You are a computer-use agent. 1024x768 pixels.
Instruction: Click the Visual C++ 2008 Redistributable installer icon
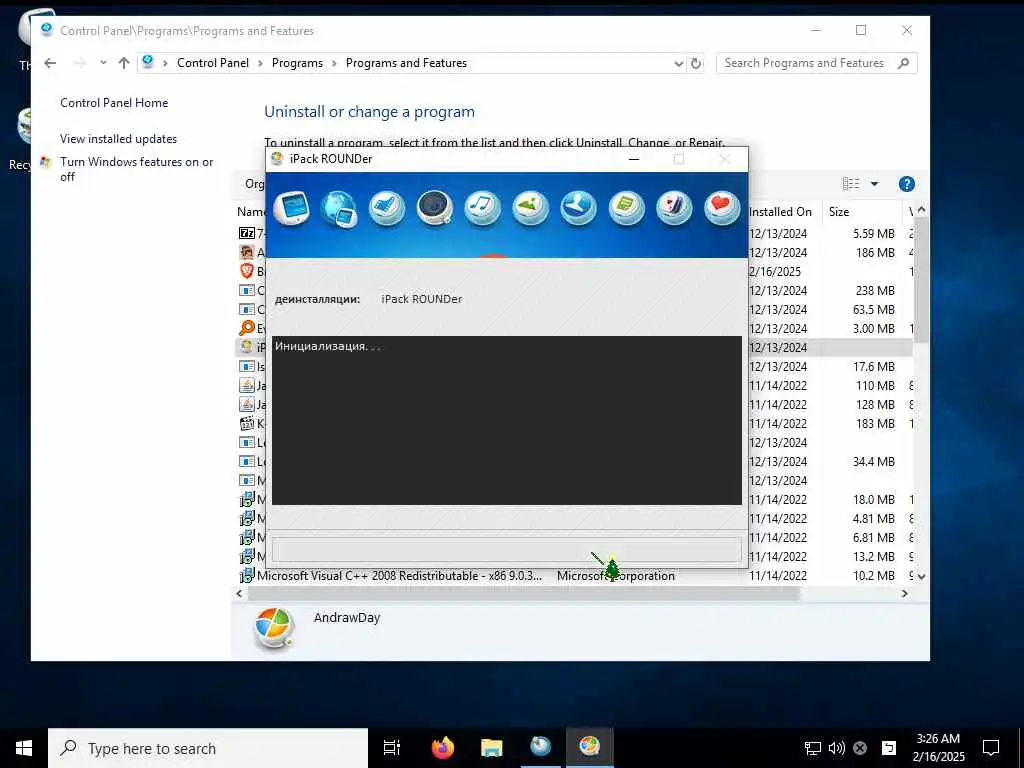247,575
